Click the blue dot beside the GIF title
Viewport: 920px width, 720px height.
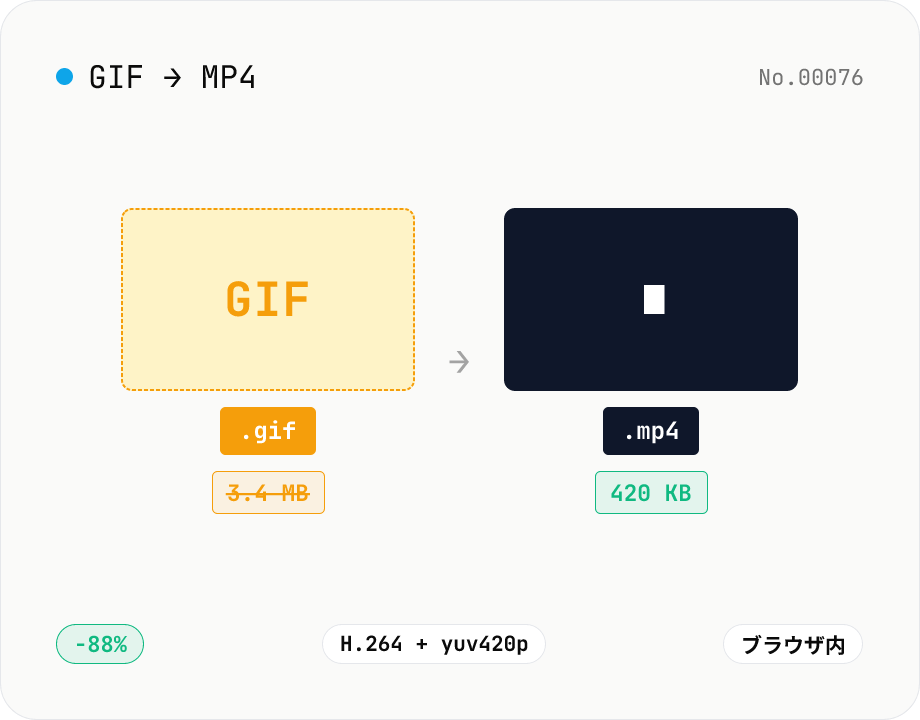pyautogui.click(x=65, y=77)
